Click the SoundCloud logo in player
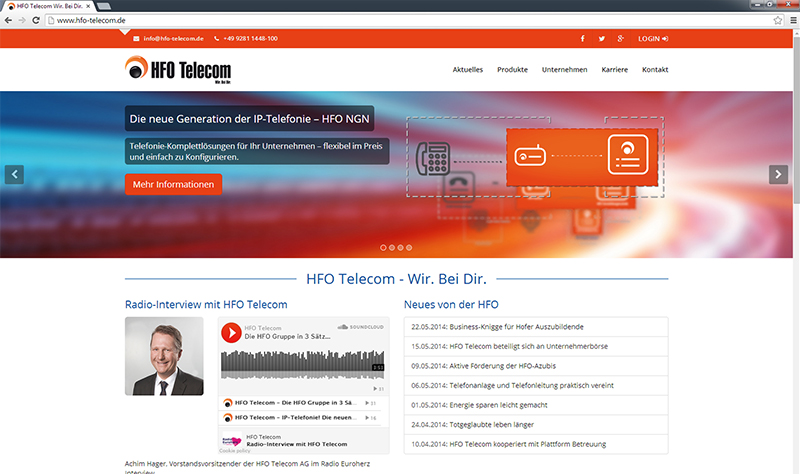 pyautogui.click(x=360, y=326)
